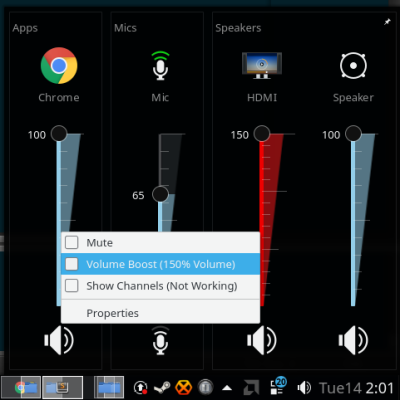Viewport: 400px width, 400px height.
Task: Open Steam from the system tray
Action: coord(162,388)
